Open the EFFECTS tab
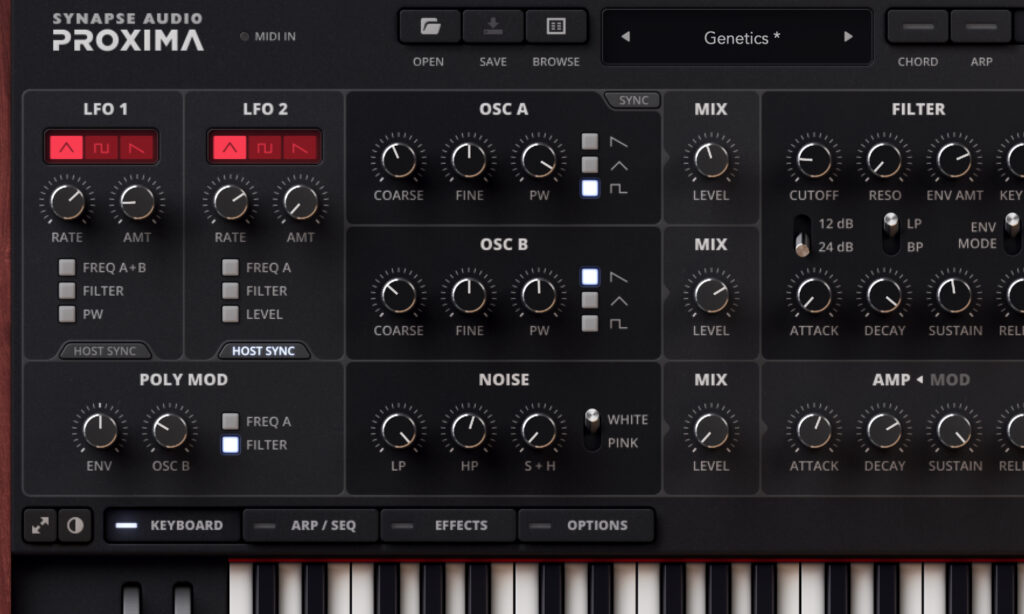Viewport: 1024px width, 614px height. pos(447,525)
